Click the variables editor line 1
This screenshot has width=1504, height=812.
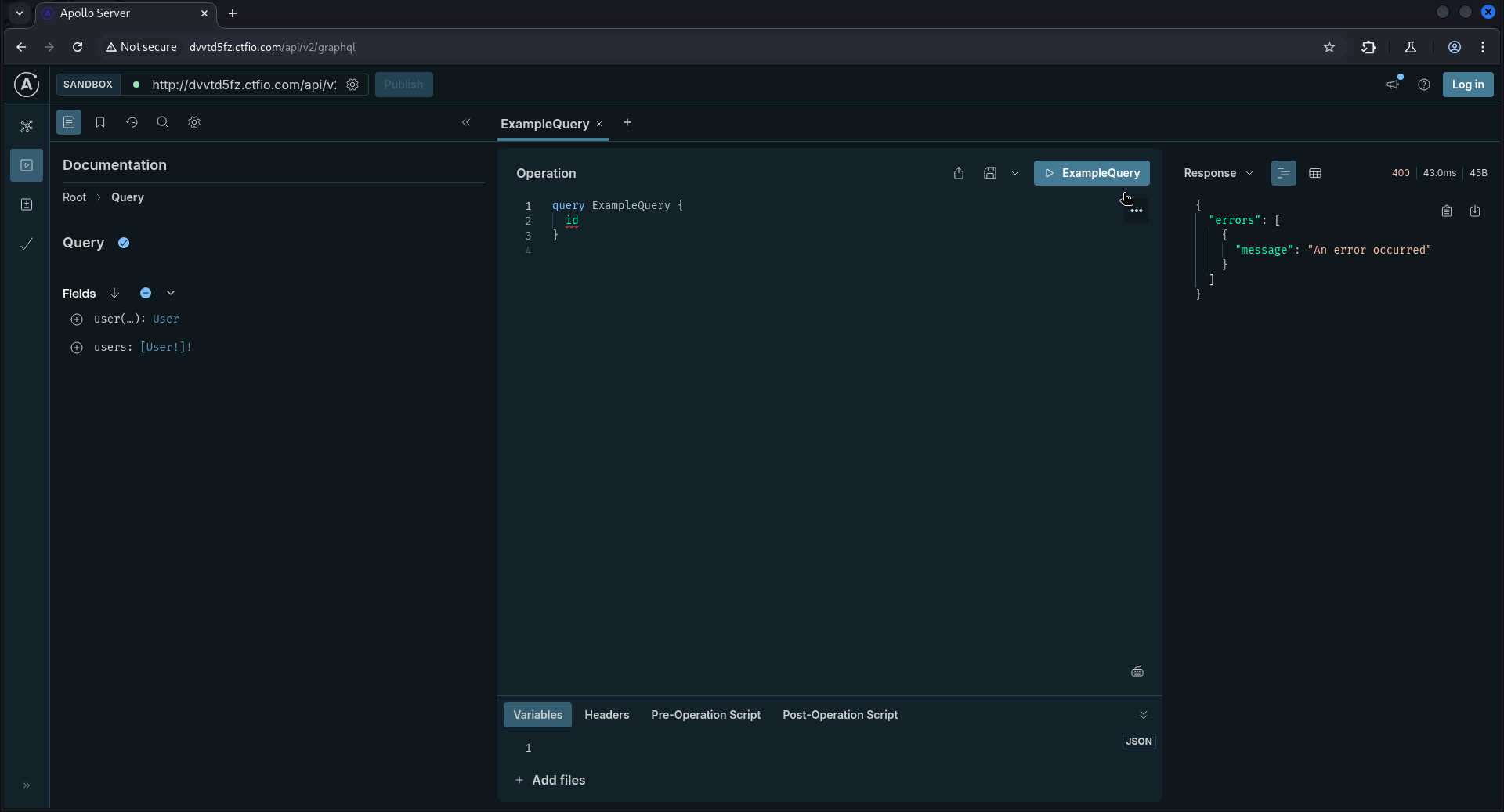pos(830,748)
